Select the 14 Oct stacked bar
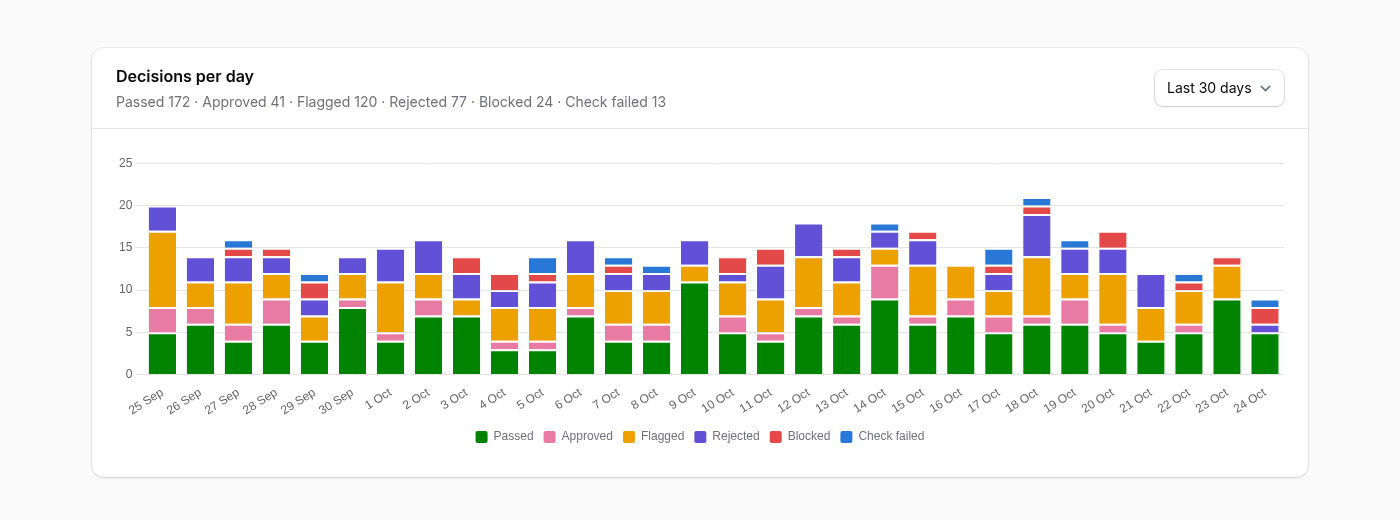The image size is (1400, 520). pyautogui.click(x=885, y=299)
